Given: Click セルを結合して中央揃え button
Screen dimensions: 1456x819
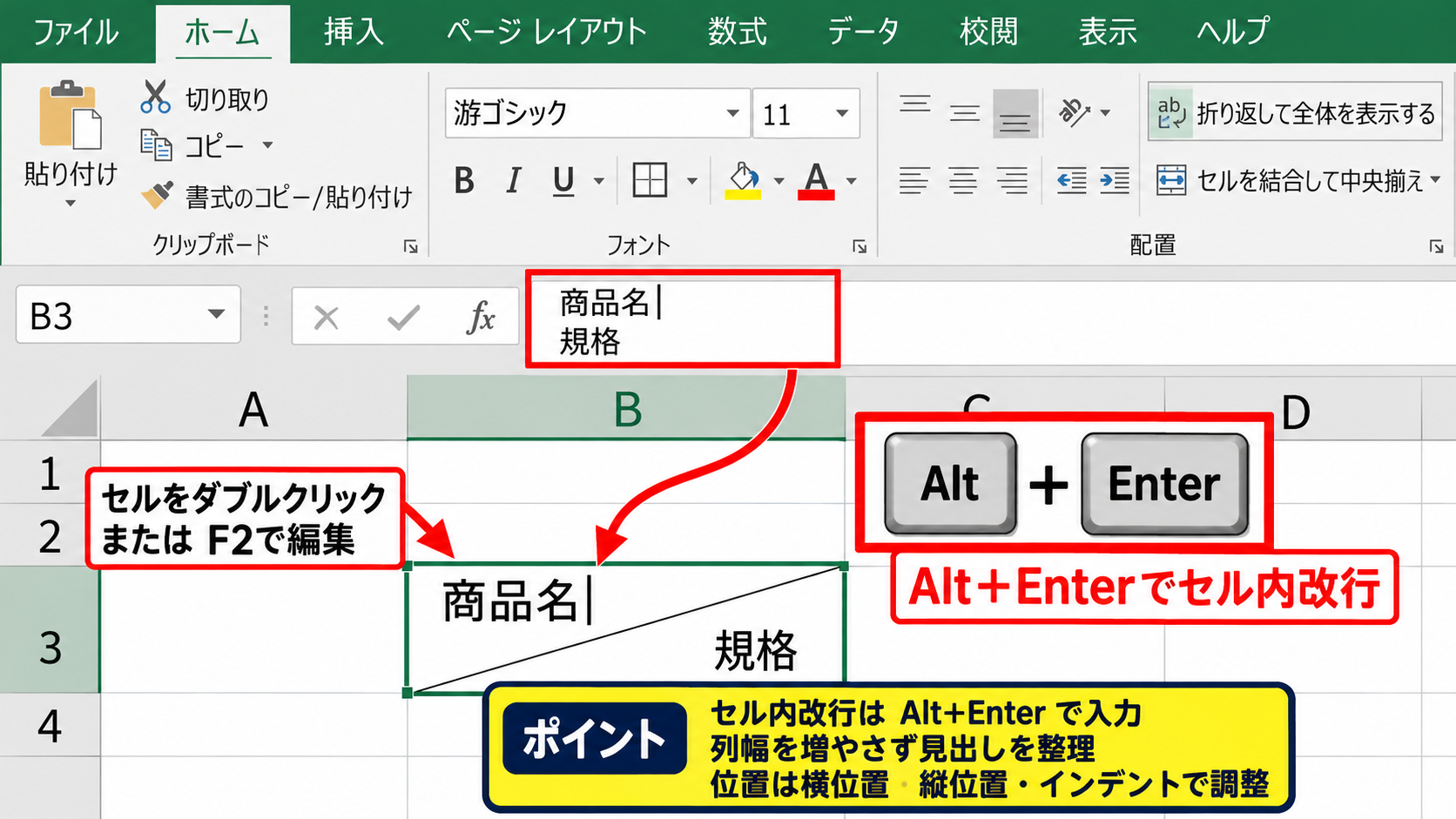Looking at the screenshot, I should (1290, 181).
